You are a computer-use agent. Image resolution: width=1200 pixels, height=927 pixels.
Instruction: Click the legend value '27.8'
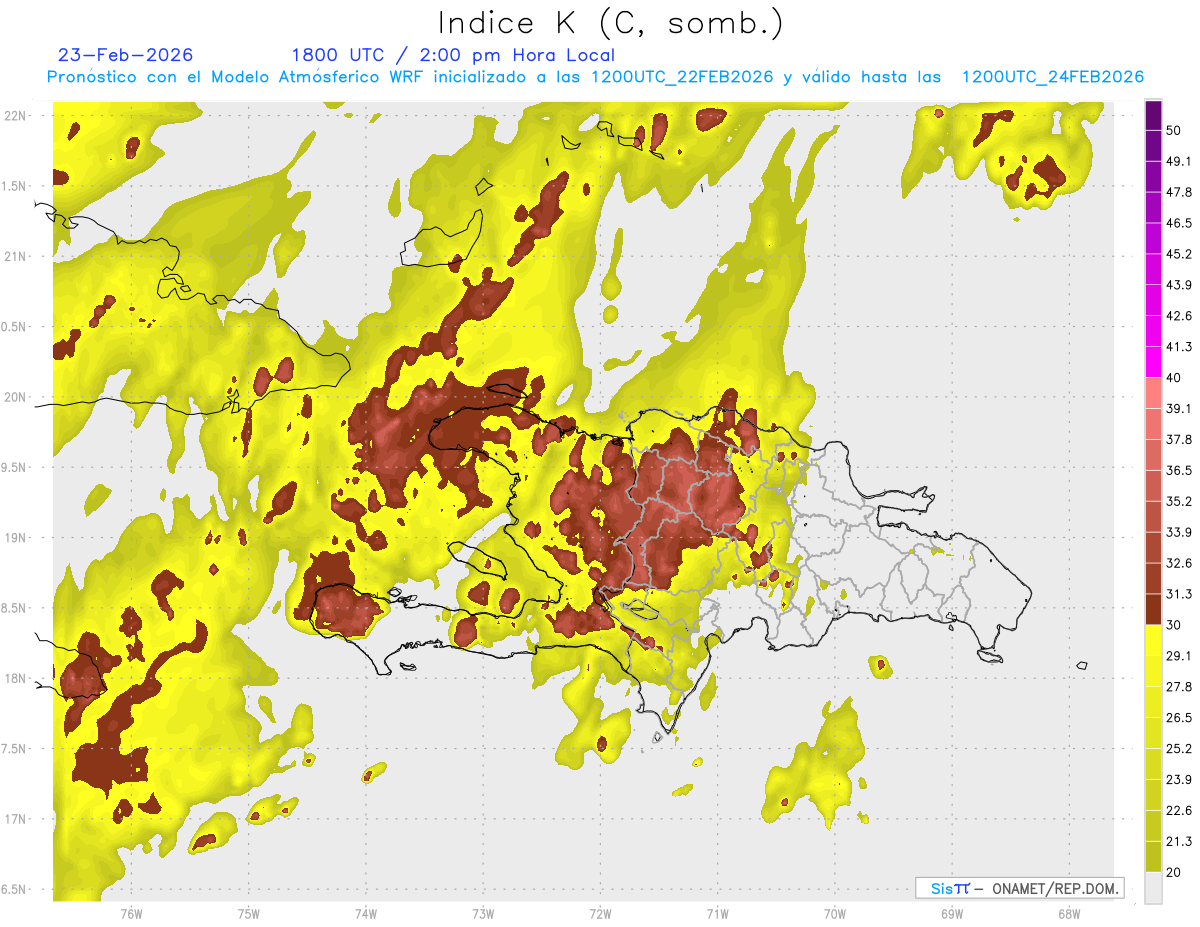[x=1179, y=687]
